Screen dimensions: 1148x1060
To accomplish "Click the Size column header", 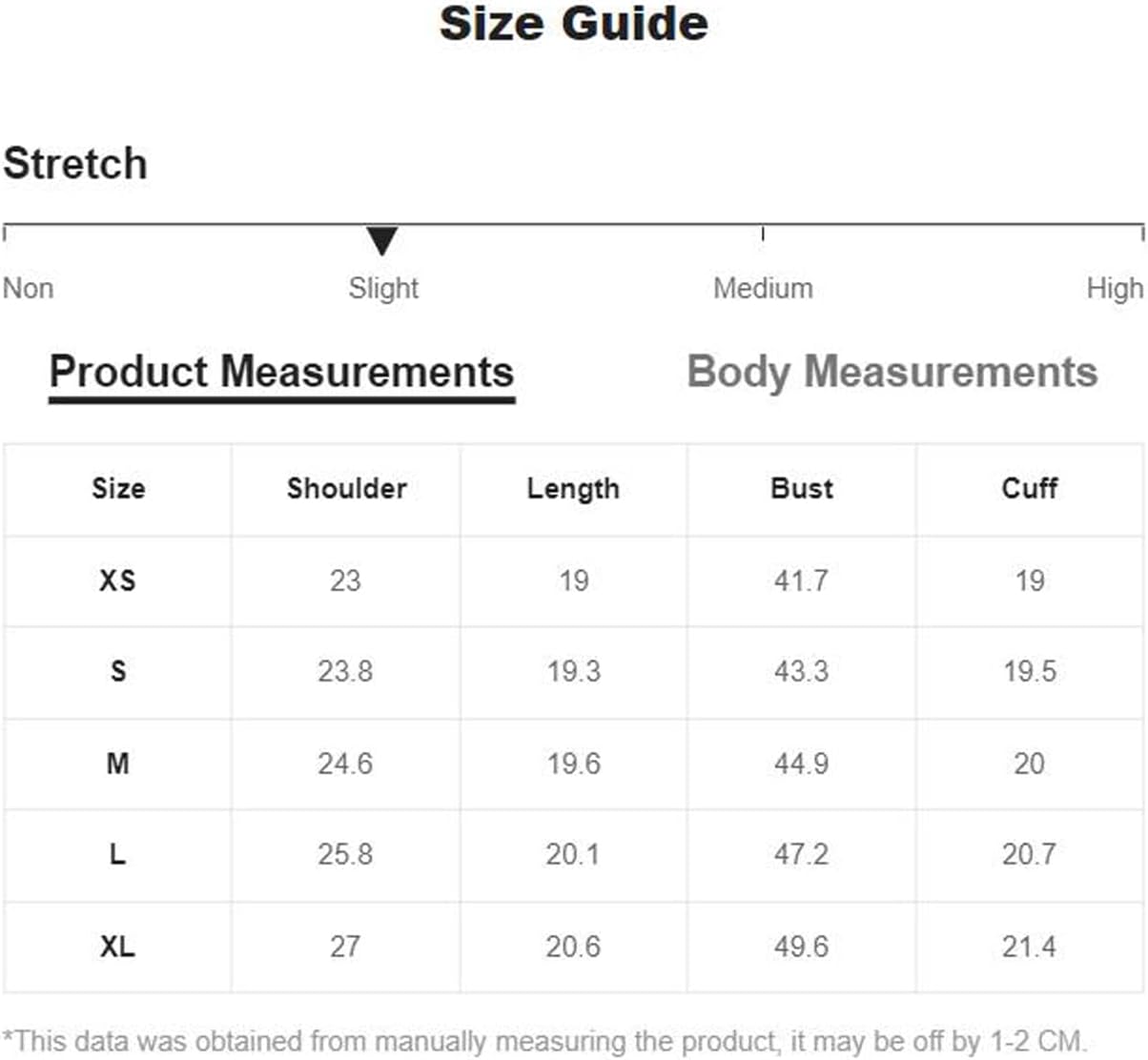I will [118, 488].
